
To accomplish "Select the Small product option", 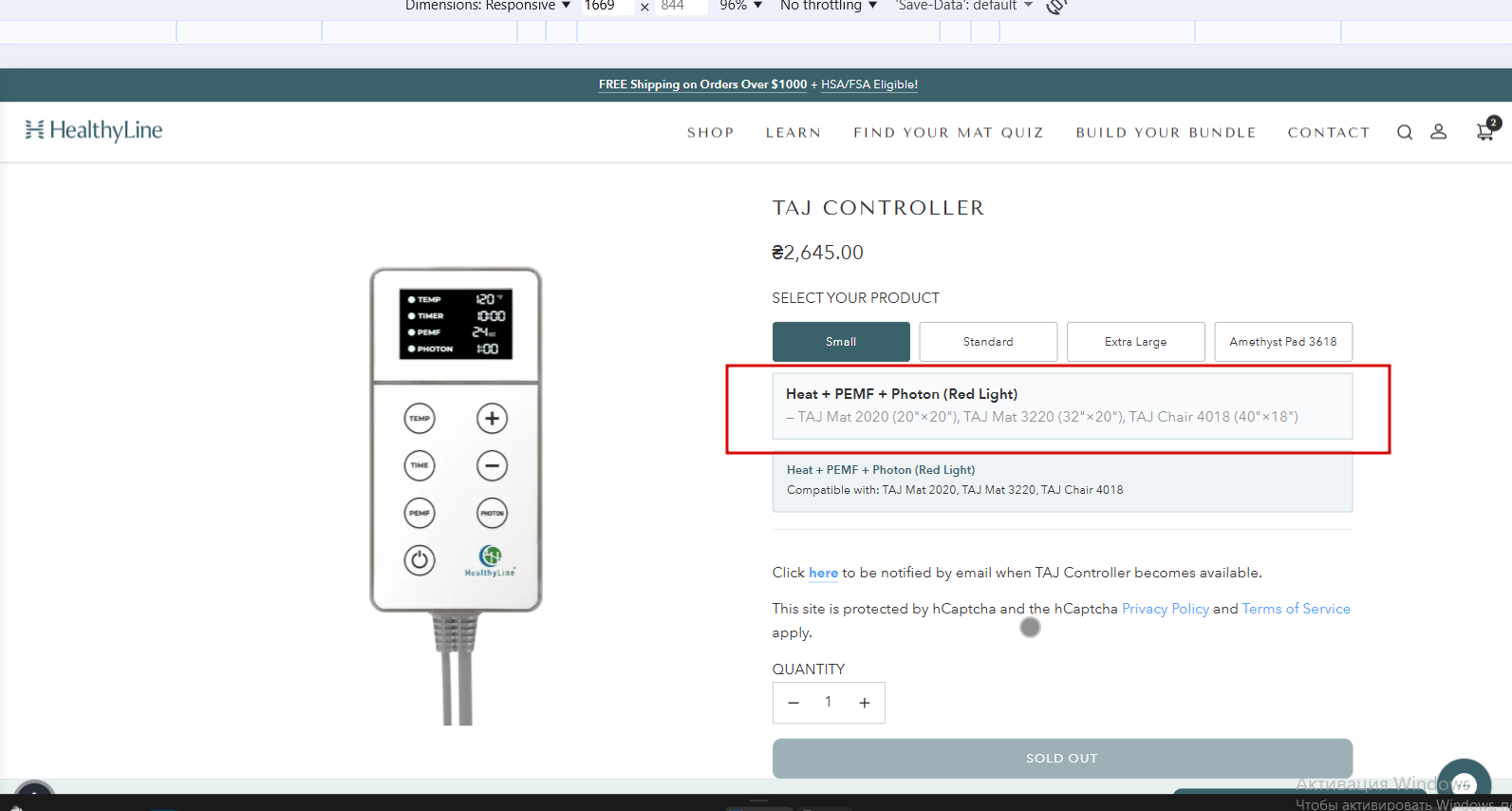I will (x=841, y=342).
